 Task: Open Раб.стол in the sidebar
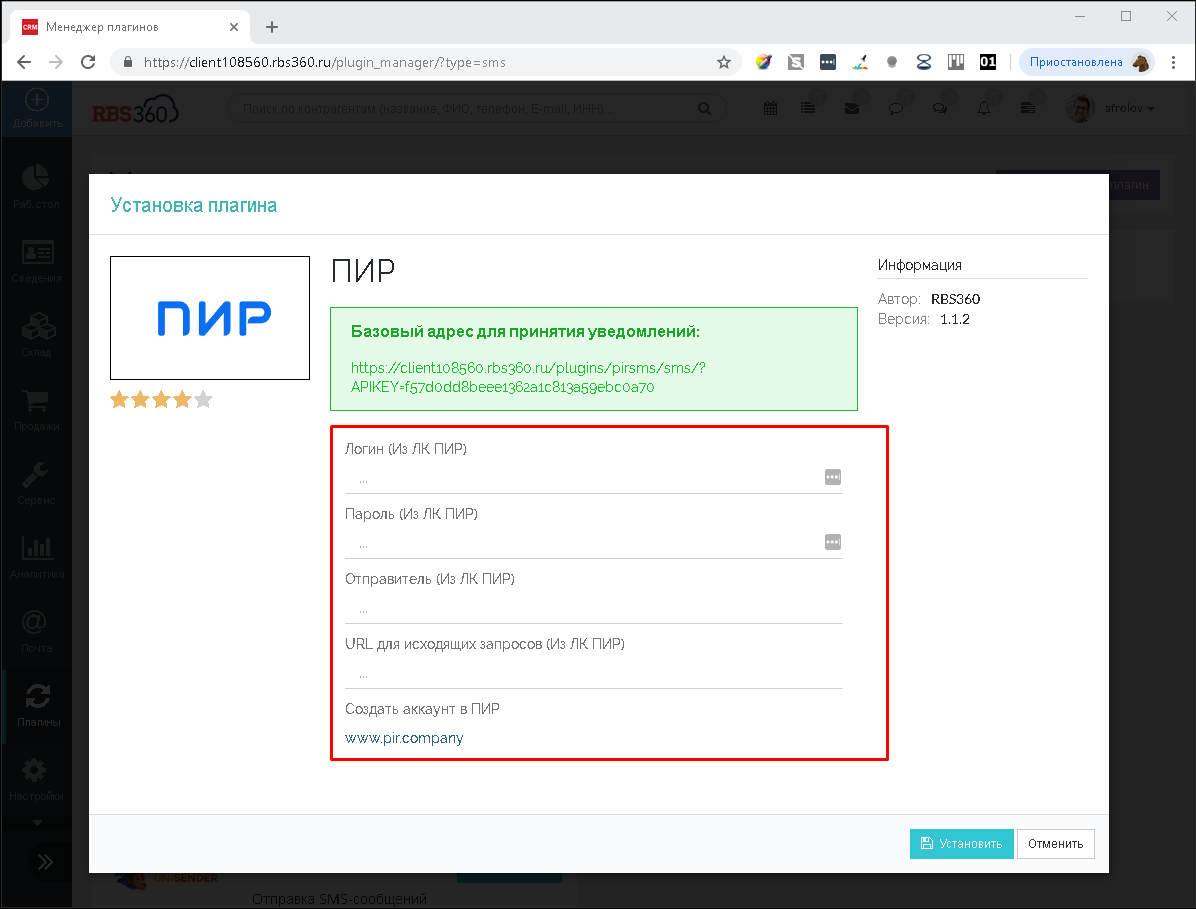coord(36,187)
